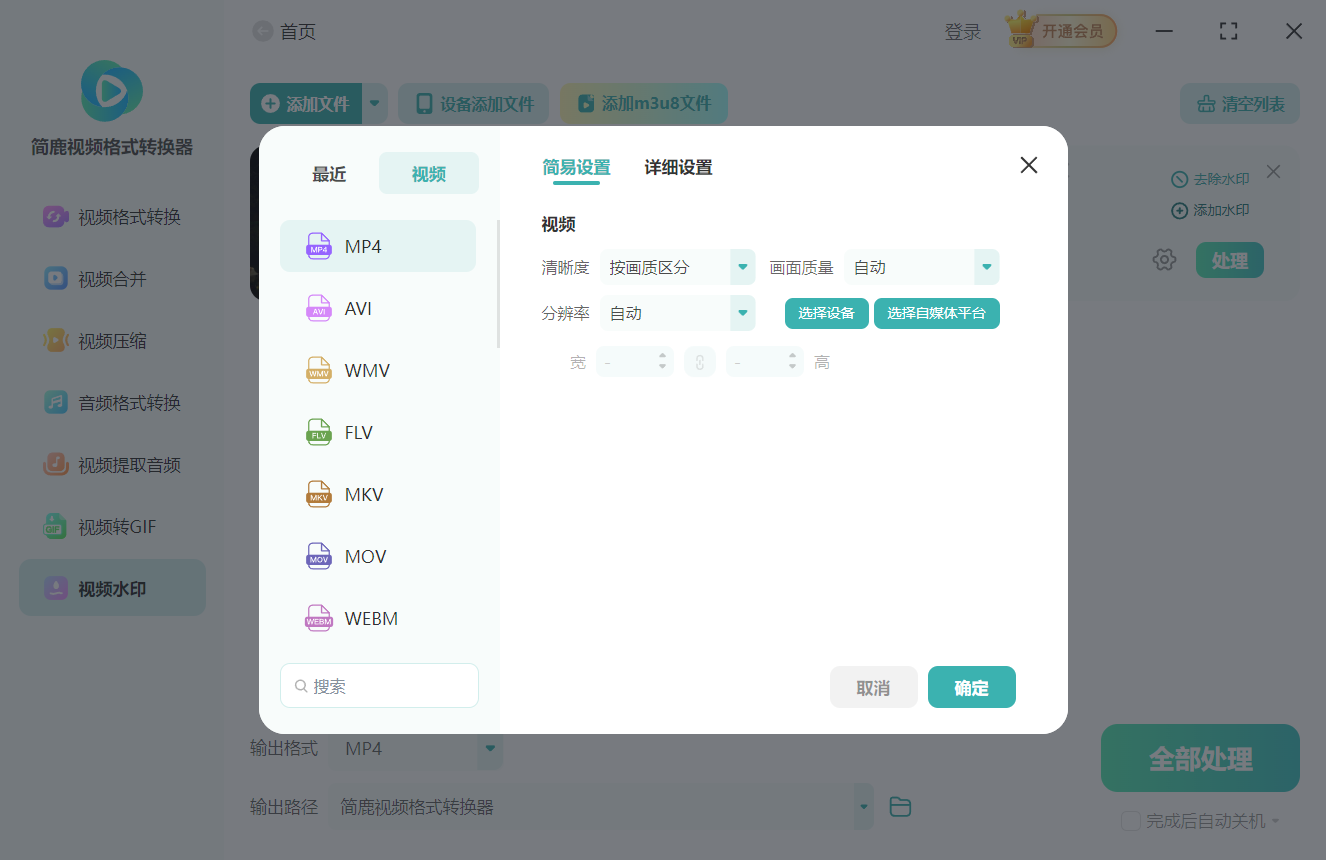The height and width of the screenshot is (860, 1326).
Task: Open the 输出格式 dropdown
Action: (x=418, y=748)
